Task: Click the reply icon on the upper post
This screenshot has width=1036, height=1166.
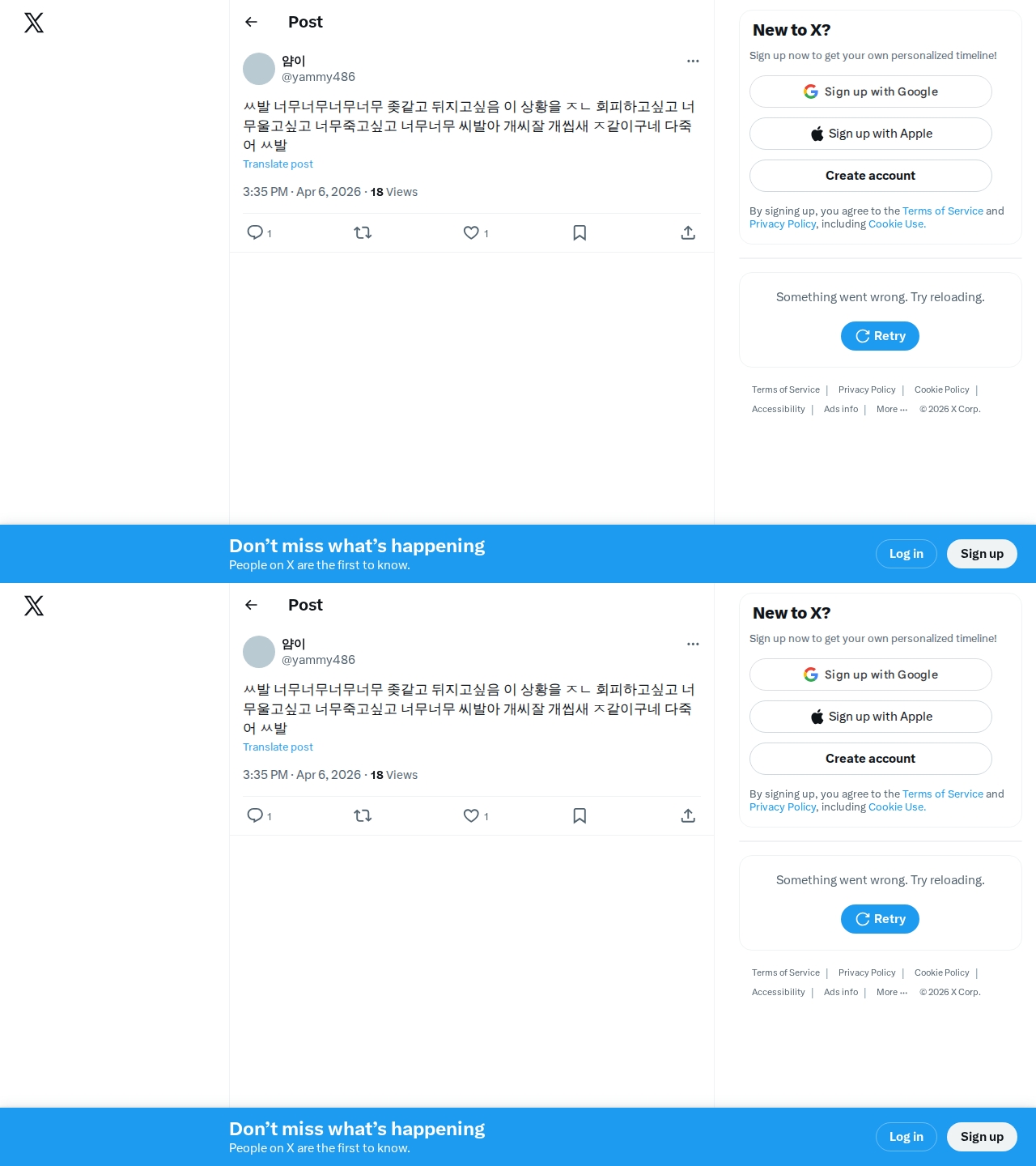Action: coord(255,232)
